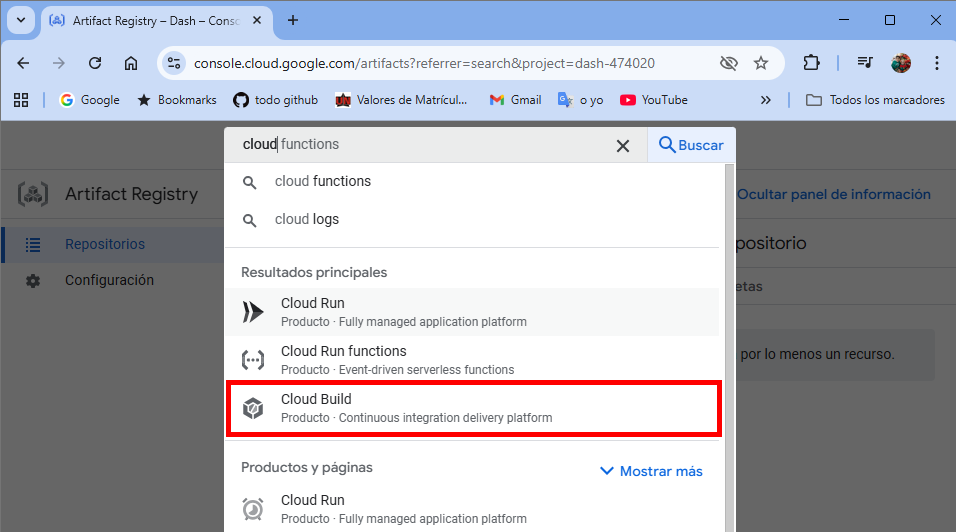Viewport: 956px width, 532px height.
Task: Open the Cloud Run functions result
Action: pos(472,360)
